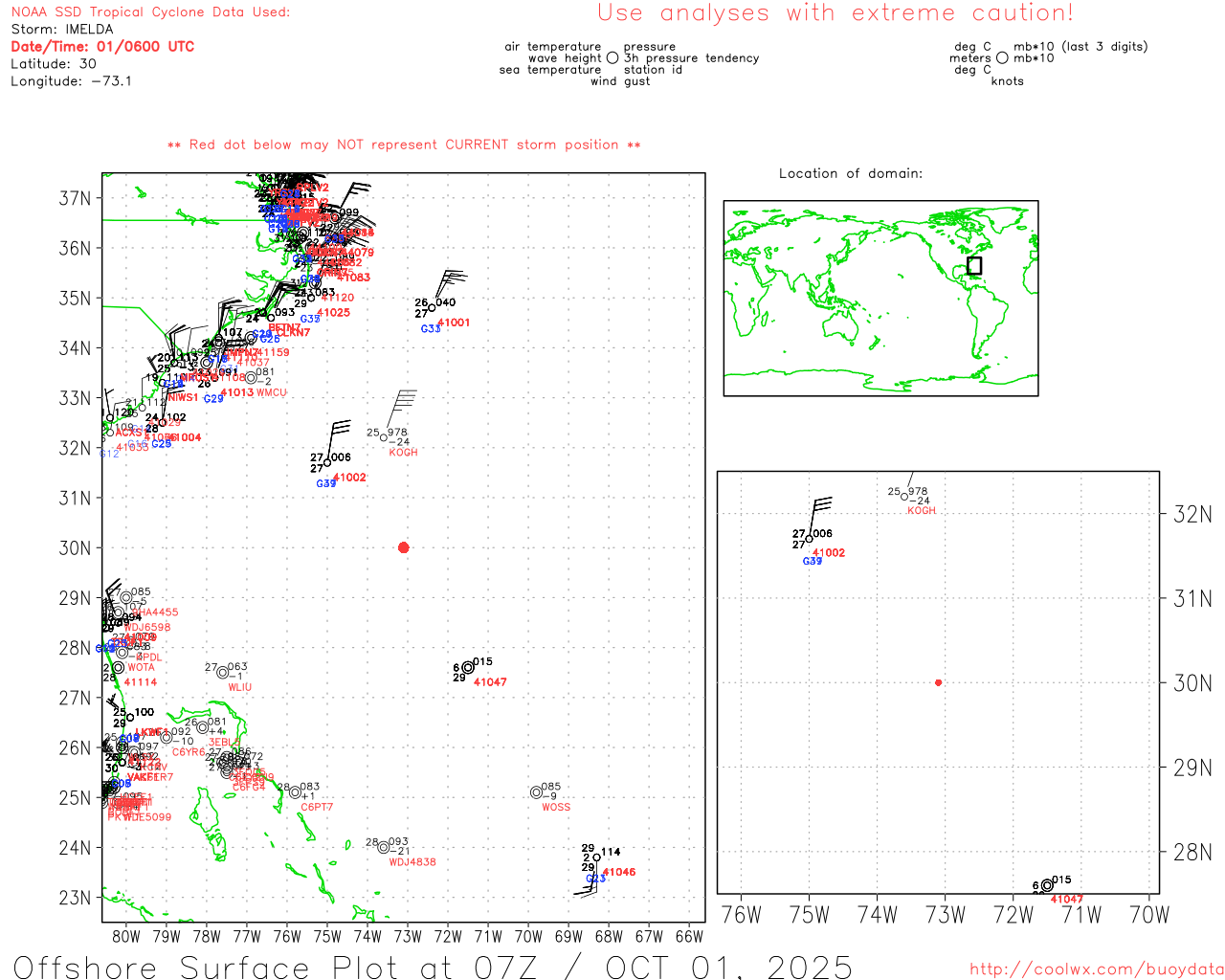
Task: Click the 'station id' legend label
Action: [653, 70]
